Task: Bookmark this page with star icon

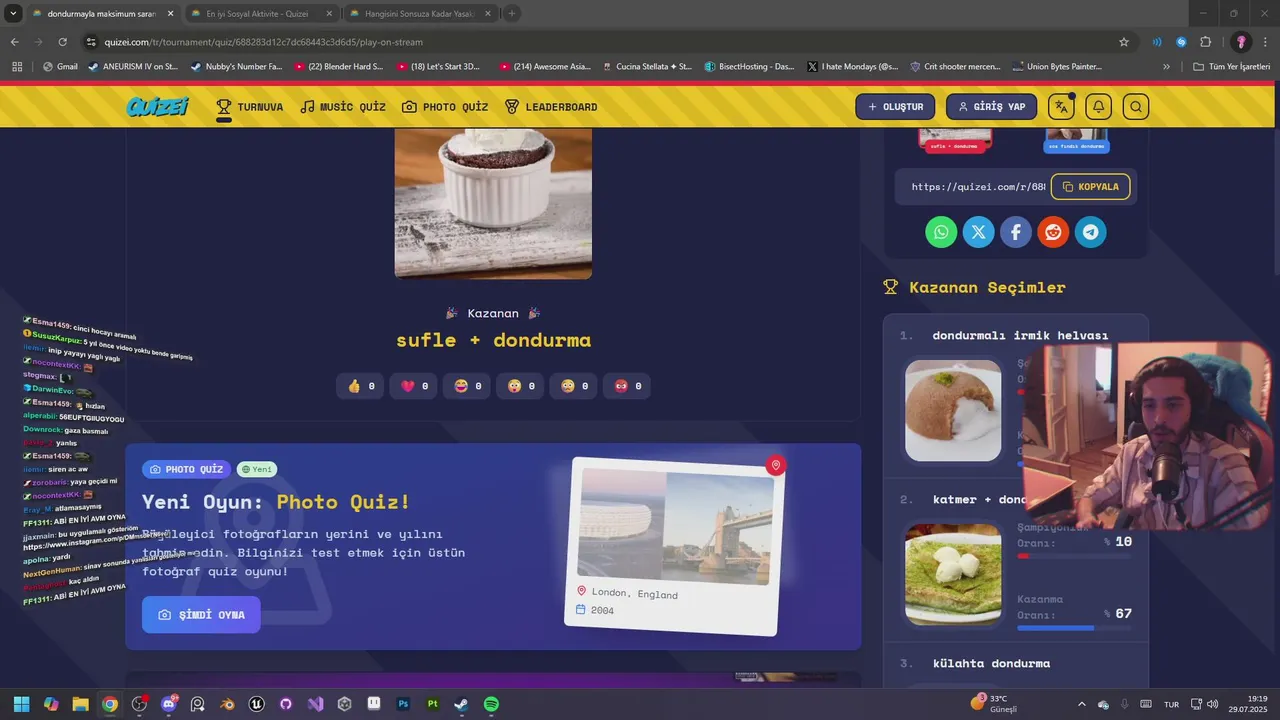Action: click(1124, 42)
